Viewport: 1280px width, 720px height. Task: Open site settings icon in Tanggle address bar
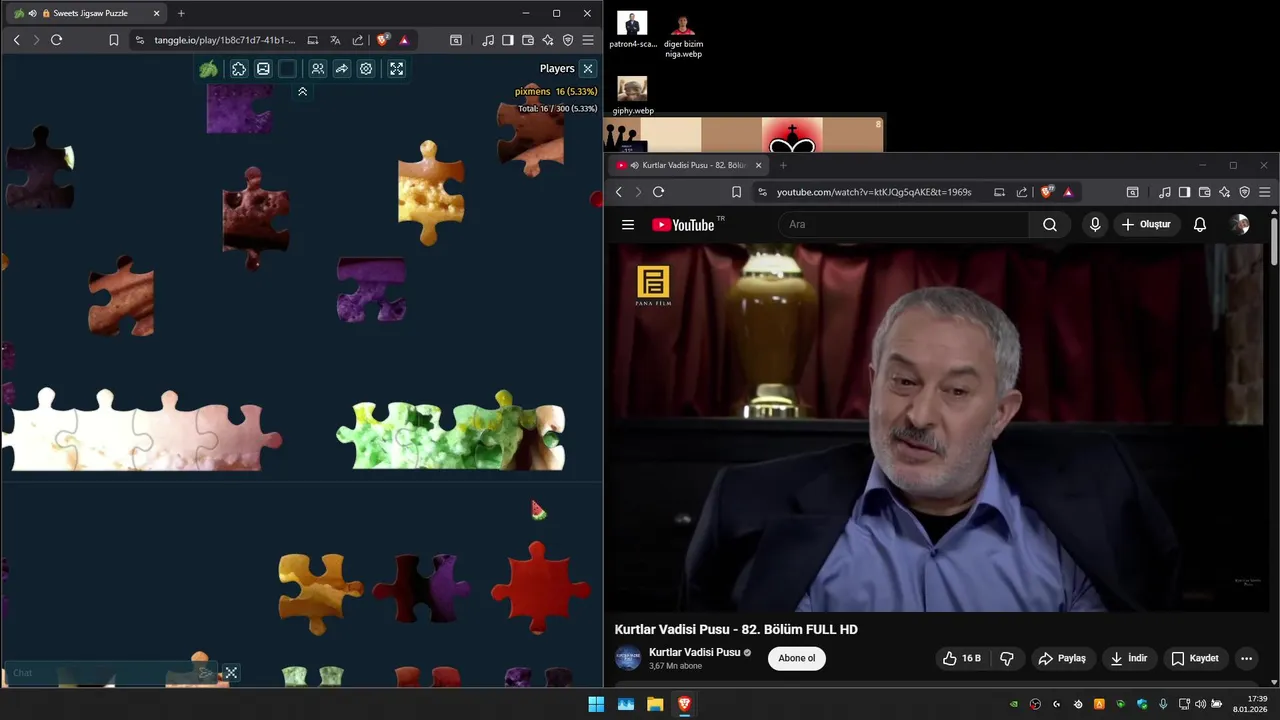click(140, 40)
